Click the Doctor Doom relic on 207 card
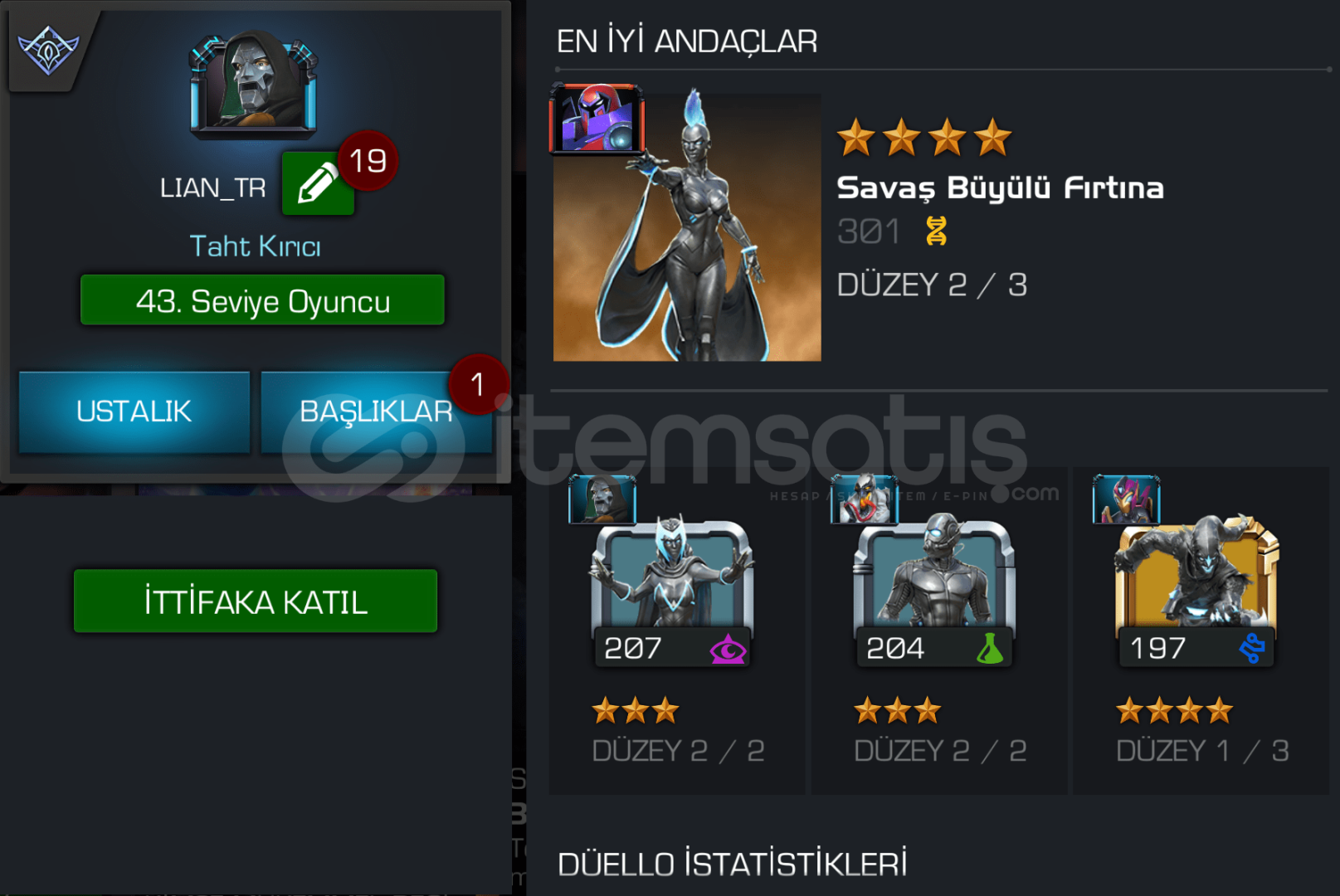The height and width of the screenshot is (896, 1340). [602, 499]
